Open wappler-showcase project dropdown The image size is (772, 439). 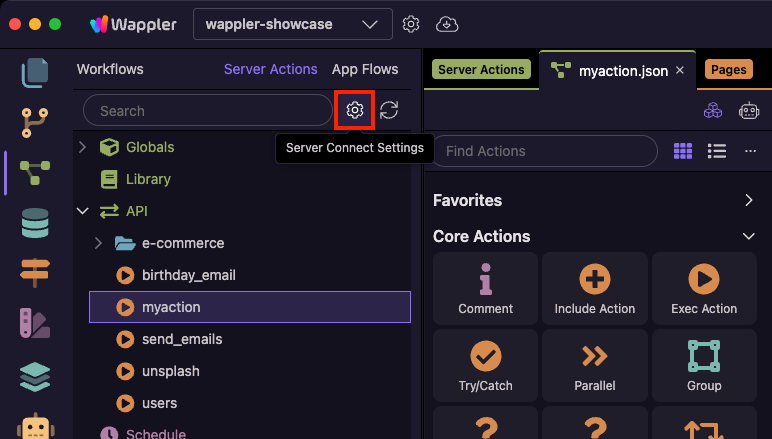[292, 24]
